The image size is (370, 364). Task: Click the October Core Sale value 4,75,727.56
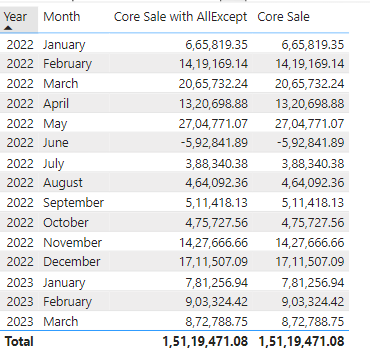click(x=313, y=223)
